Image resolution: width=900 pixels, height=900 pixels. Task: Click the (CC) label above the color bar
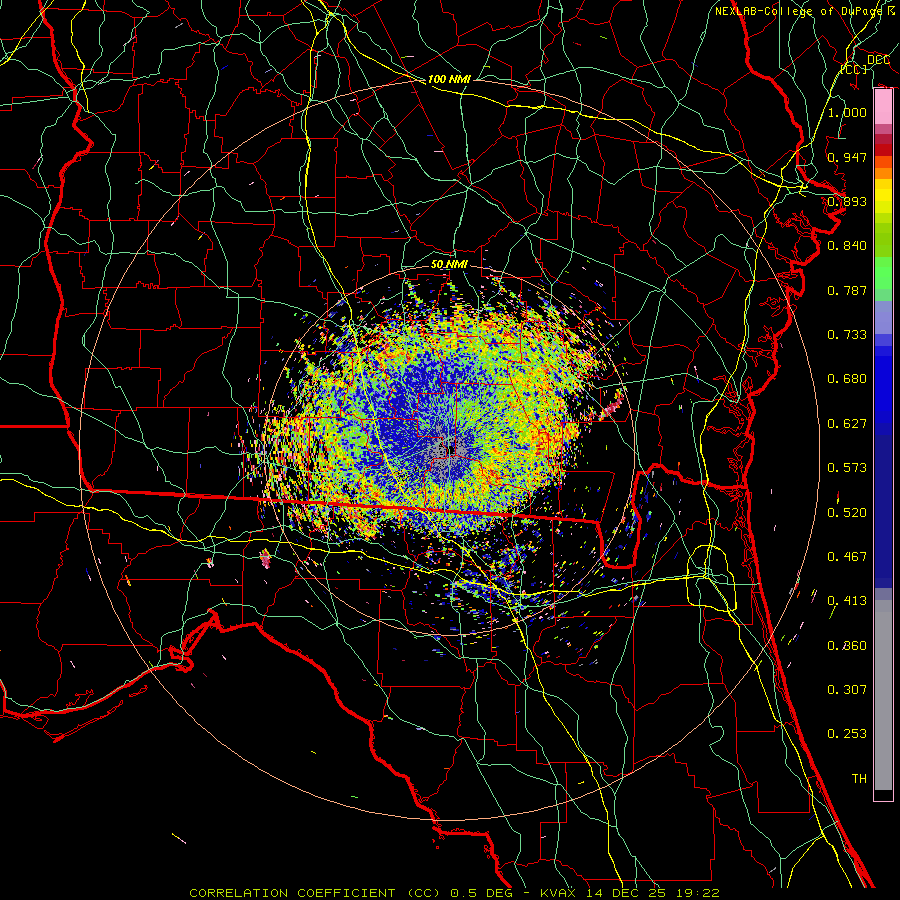(x=854, y=69)
